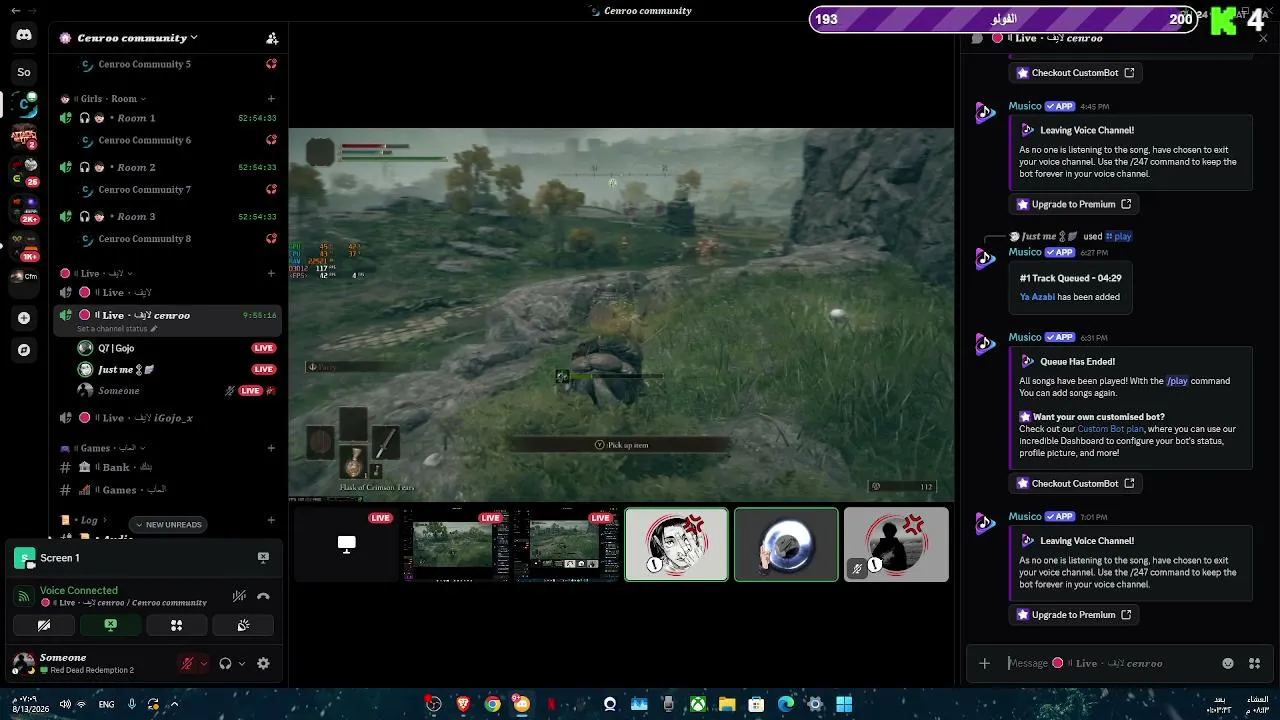Stop streaming Screen 1
This screenshot has height=720, width=1280.
click(x=263, y=558)
